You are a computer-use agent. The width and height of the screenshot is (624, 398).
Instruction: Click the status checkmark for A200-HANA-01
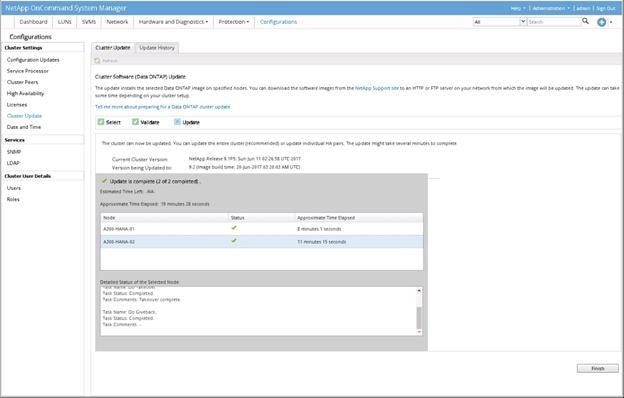coord(234,228)
